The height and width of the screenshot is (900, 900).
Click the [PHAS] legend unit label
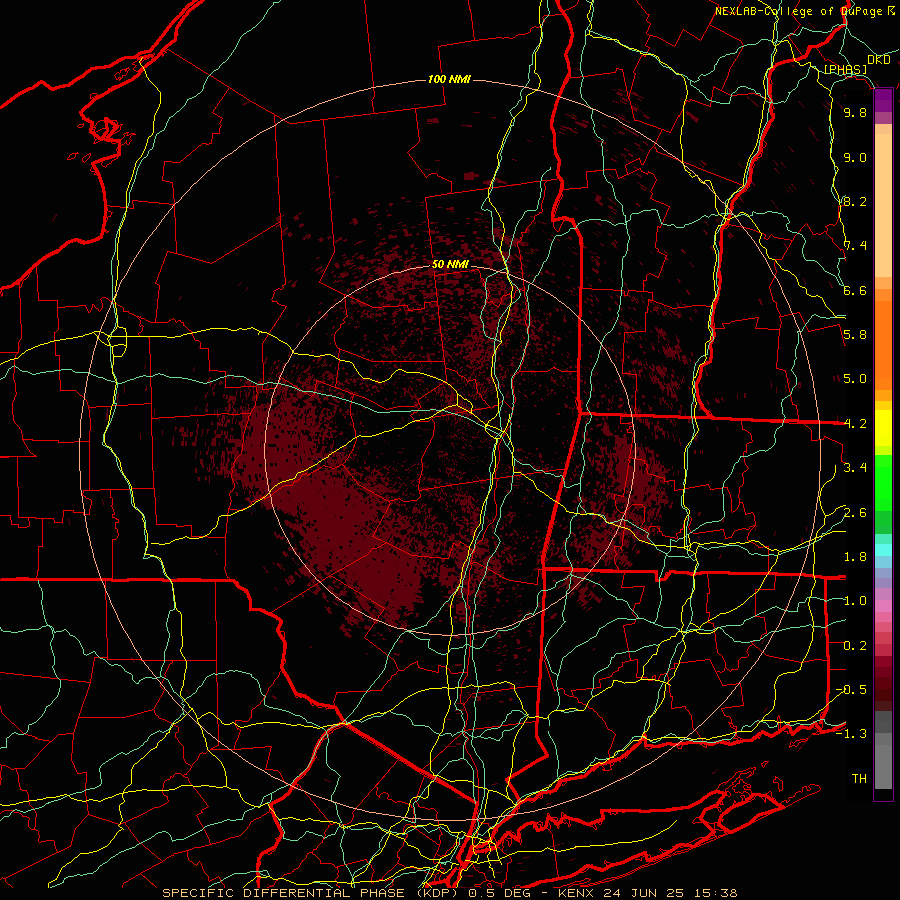[845, 69]
